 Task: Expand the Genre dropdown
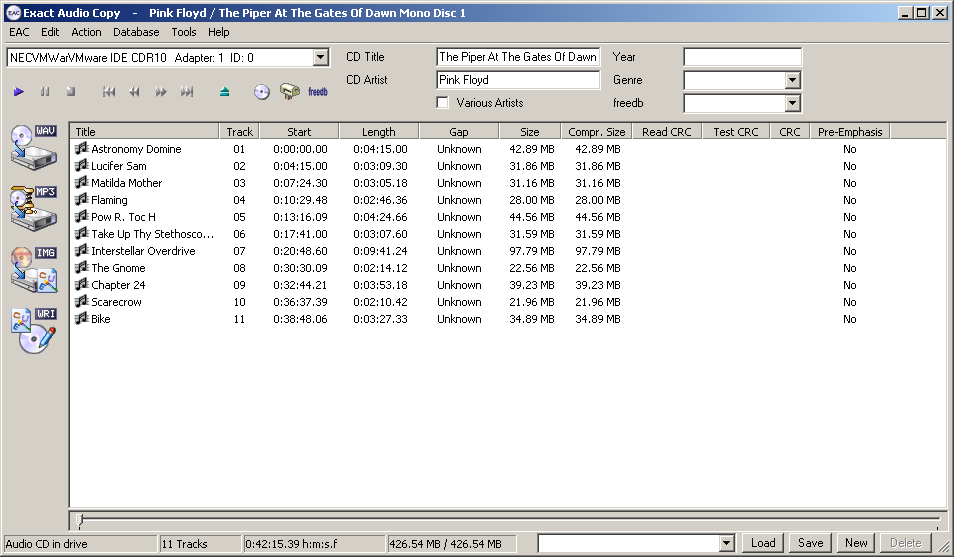(x=792, y=80)
